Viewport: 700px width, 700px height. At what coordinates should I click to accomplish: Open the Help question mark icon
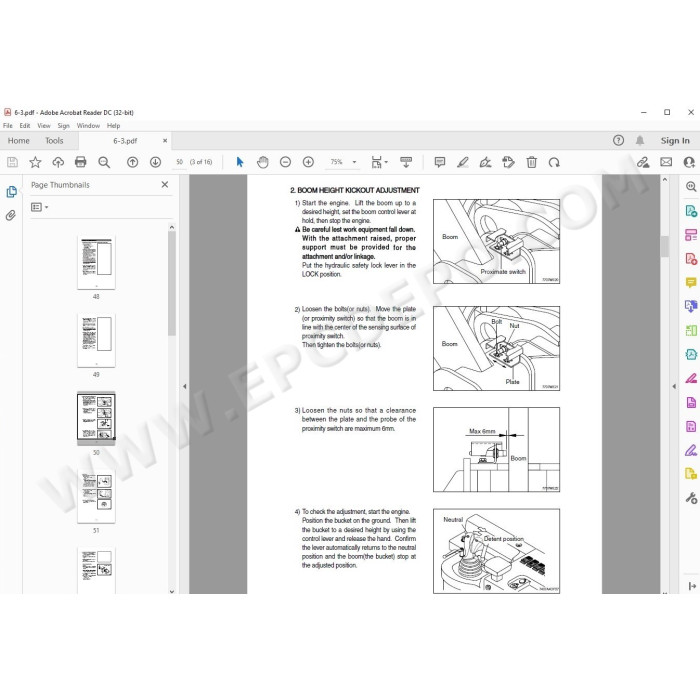pyautogui.click(x=618, y=141)
